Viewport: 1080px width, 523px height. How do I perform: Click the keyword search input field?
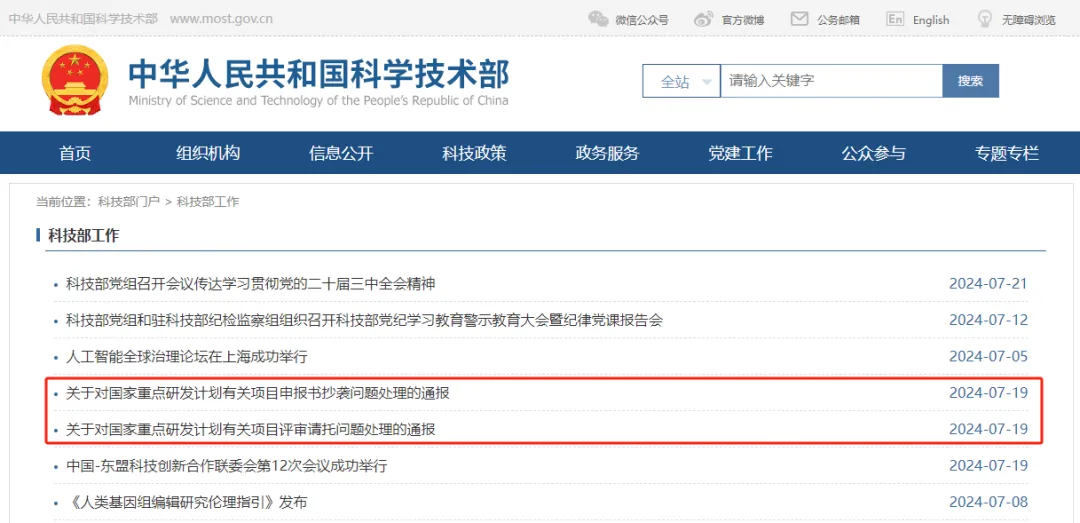[830, 81]
